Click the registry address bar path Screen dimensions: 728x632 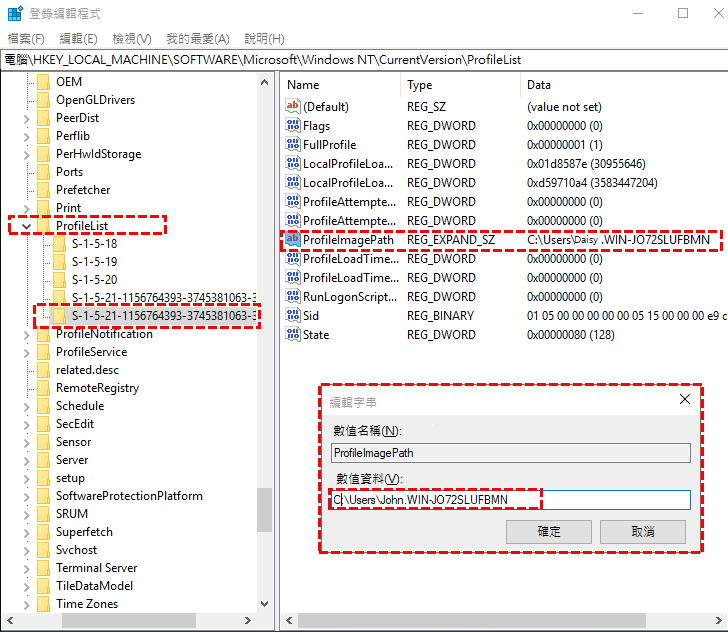pos(364,60)
